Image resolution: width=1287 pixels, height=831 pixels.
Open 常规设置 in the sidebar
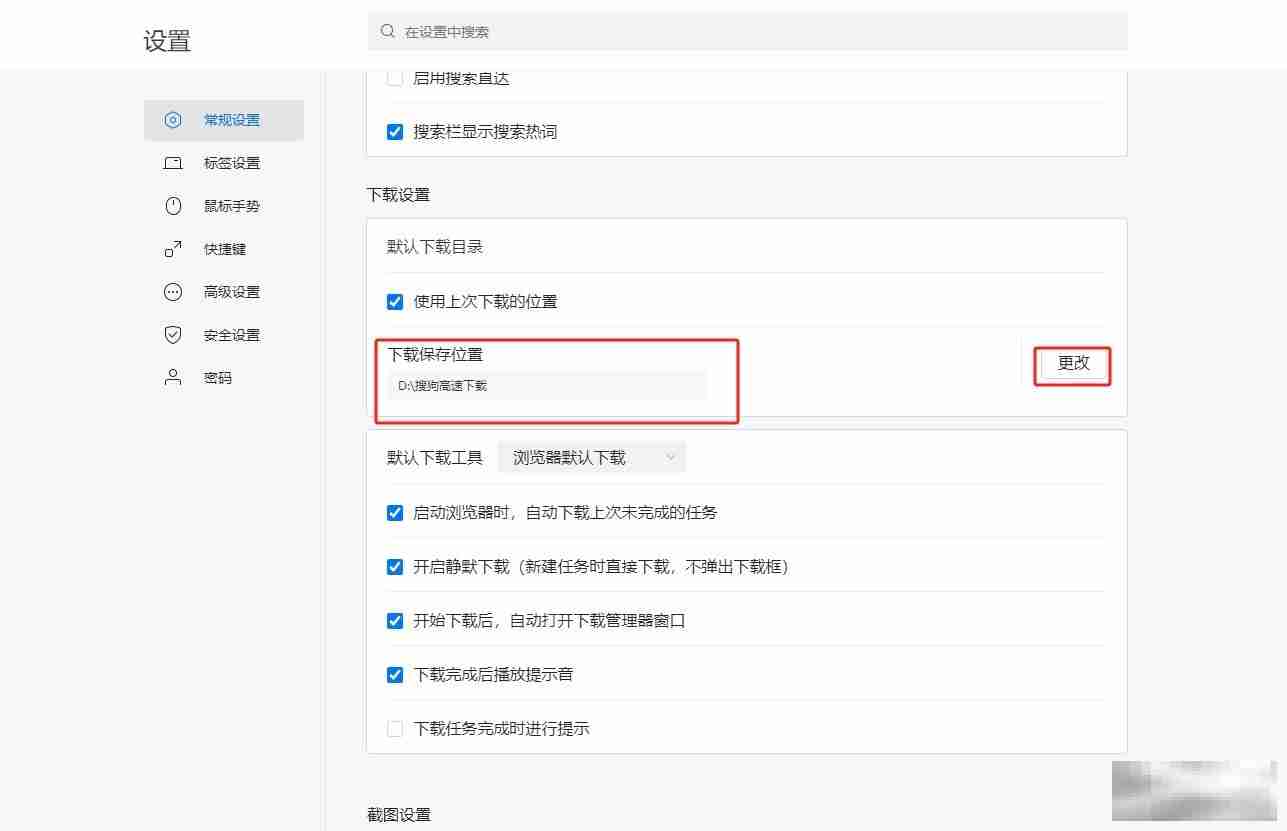click(x=224, y=120)
